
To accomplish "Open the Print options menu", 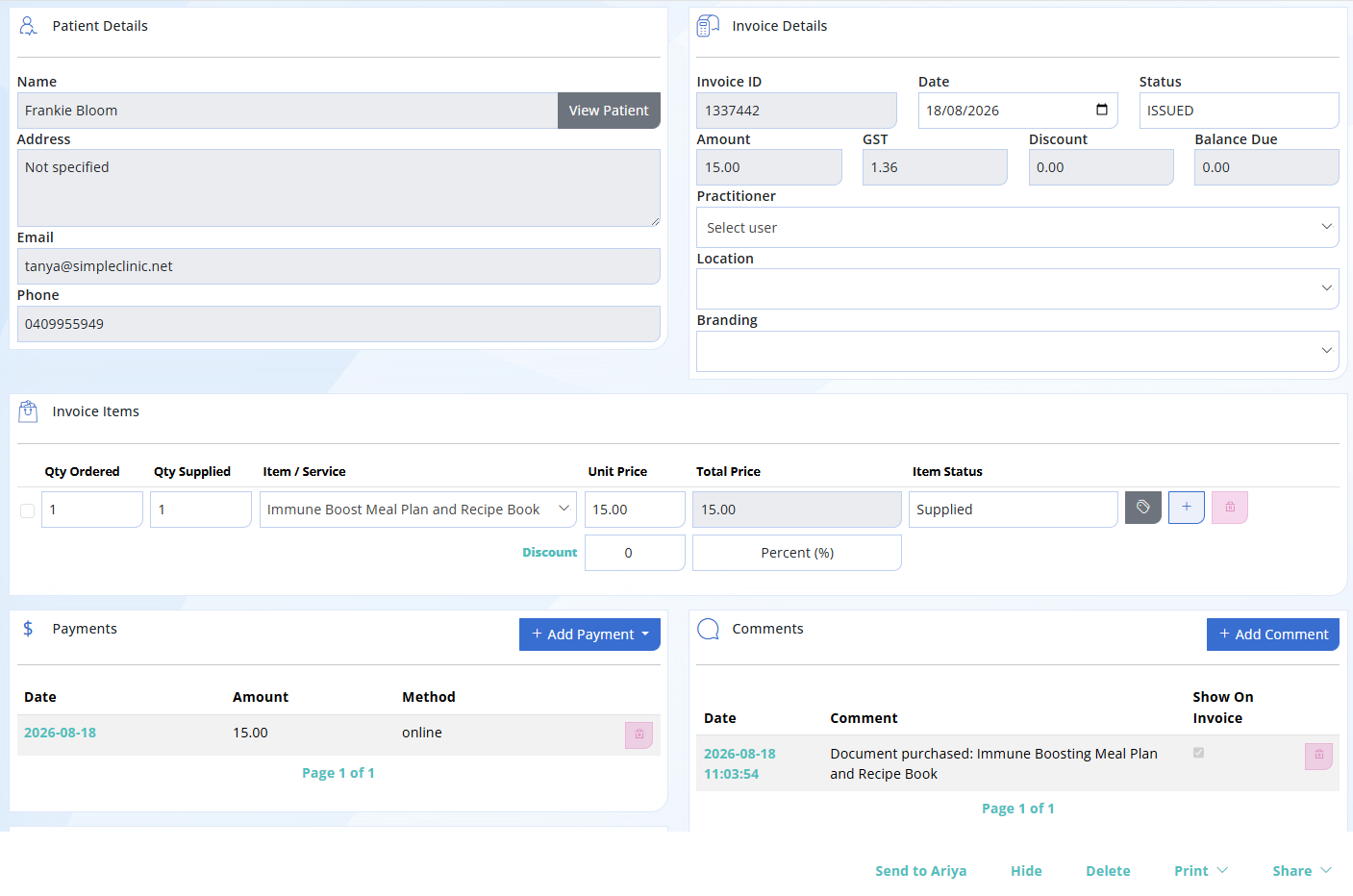I will pyautogui.click(x=1201, y=871).
